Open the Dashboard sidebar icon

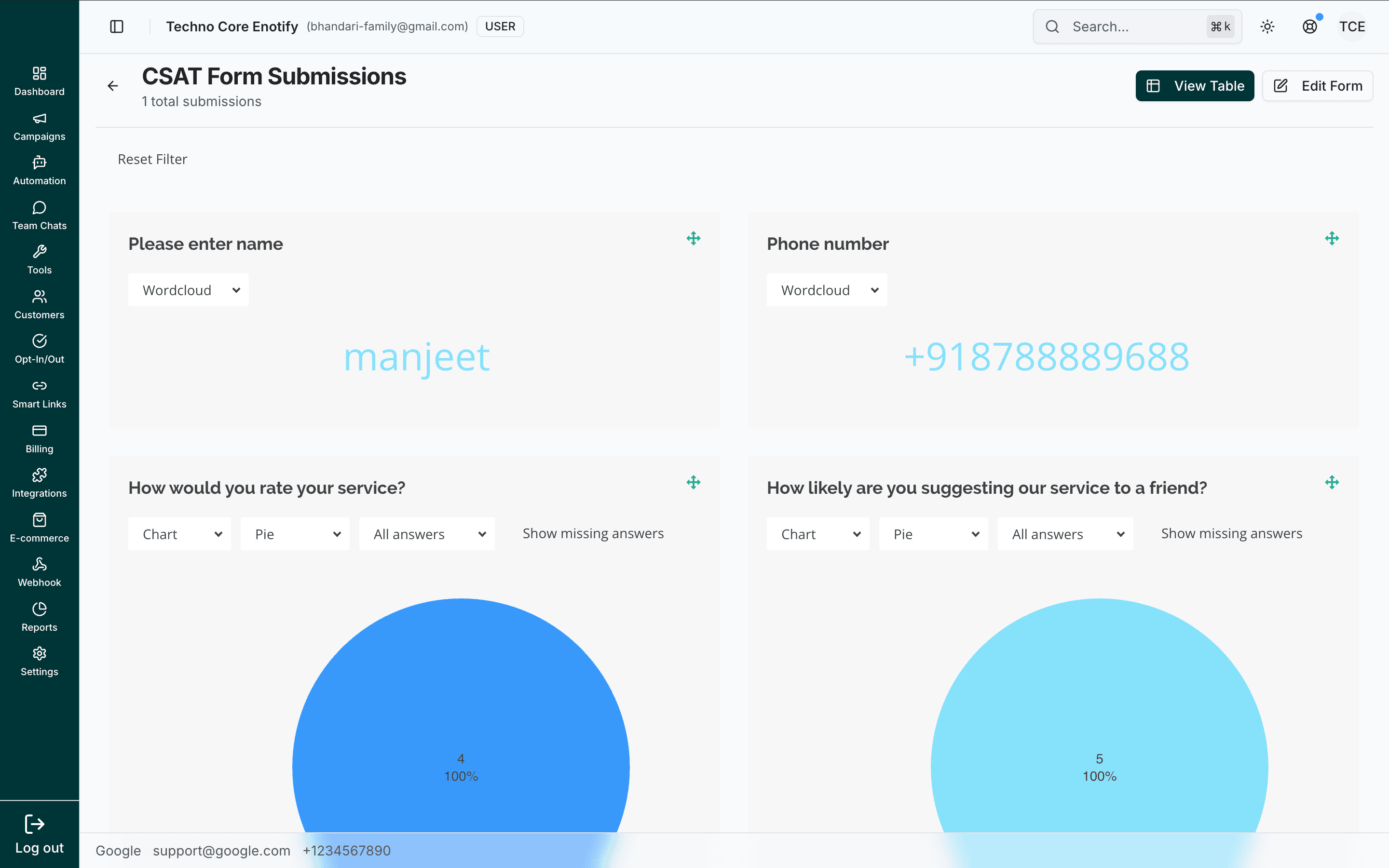(39, 73)
